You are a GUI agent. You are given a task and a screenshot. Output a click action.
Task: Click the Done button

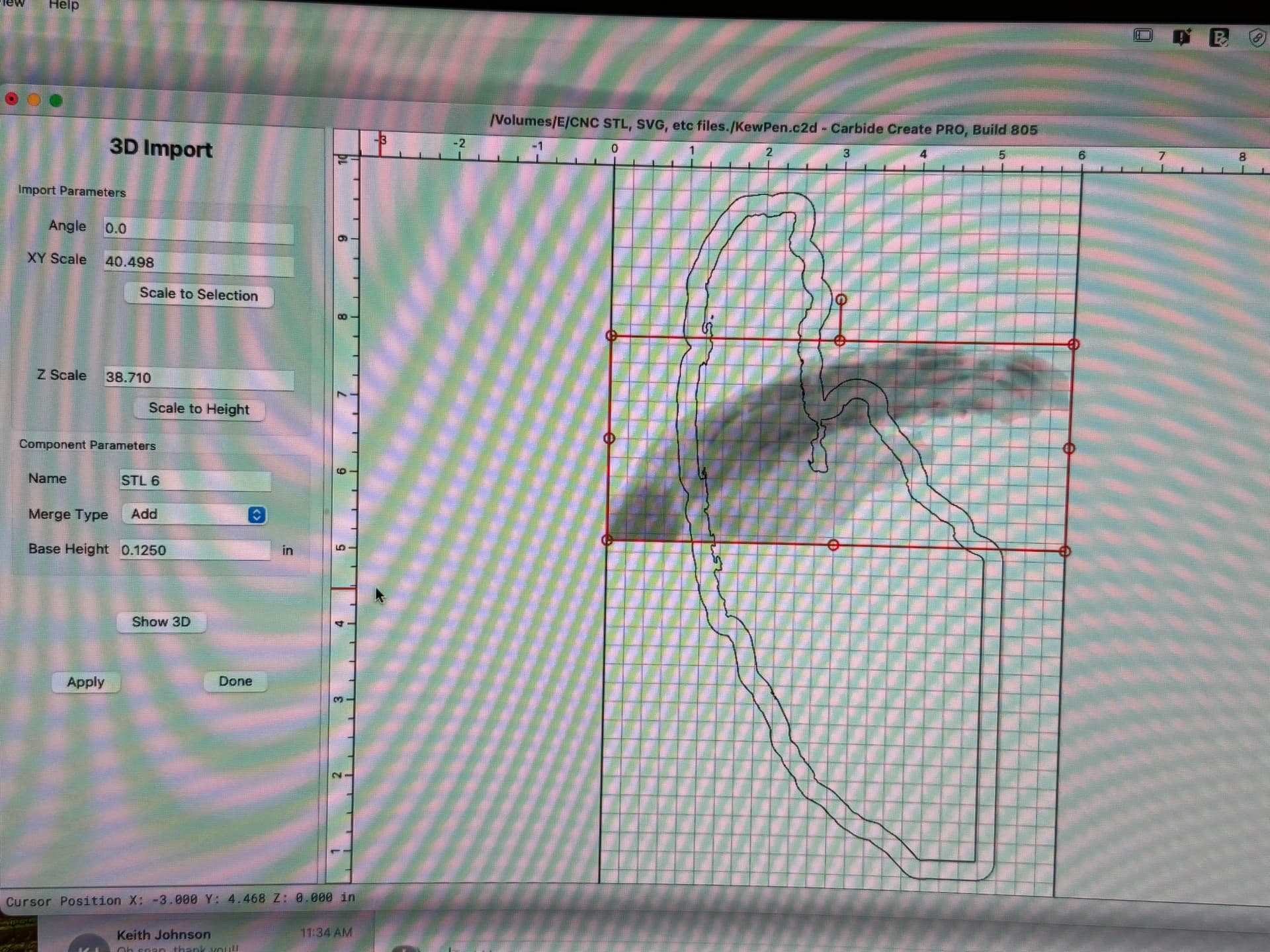pyautogui.click(x=235, y=682)
